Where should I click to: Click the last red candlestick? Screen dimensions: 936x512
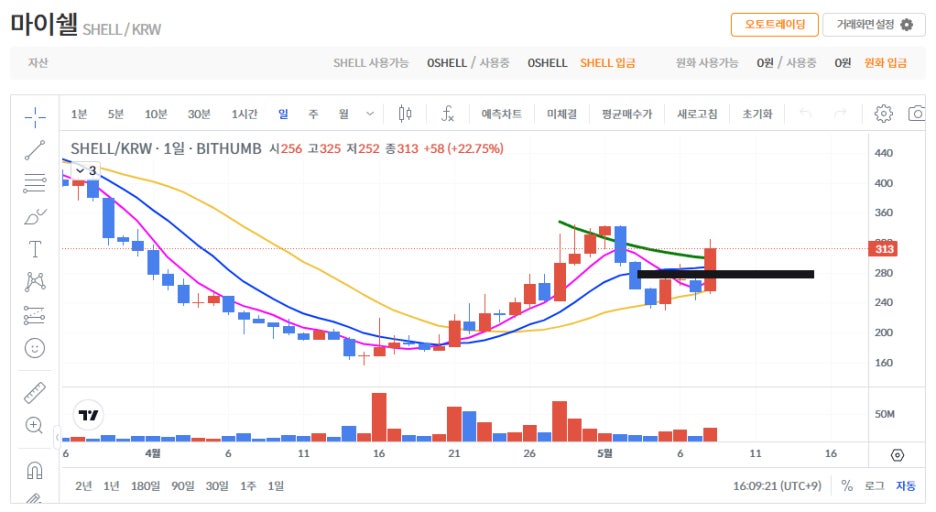(x=710, y=270)
